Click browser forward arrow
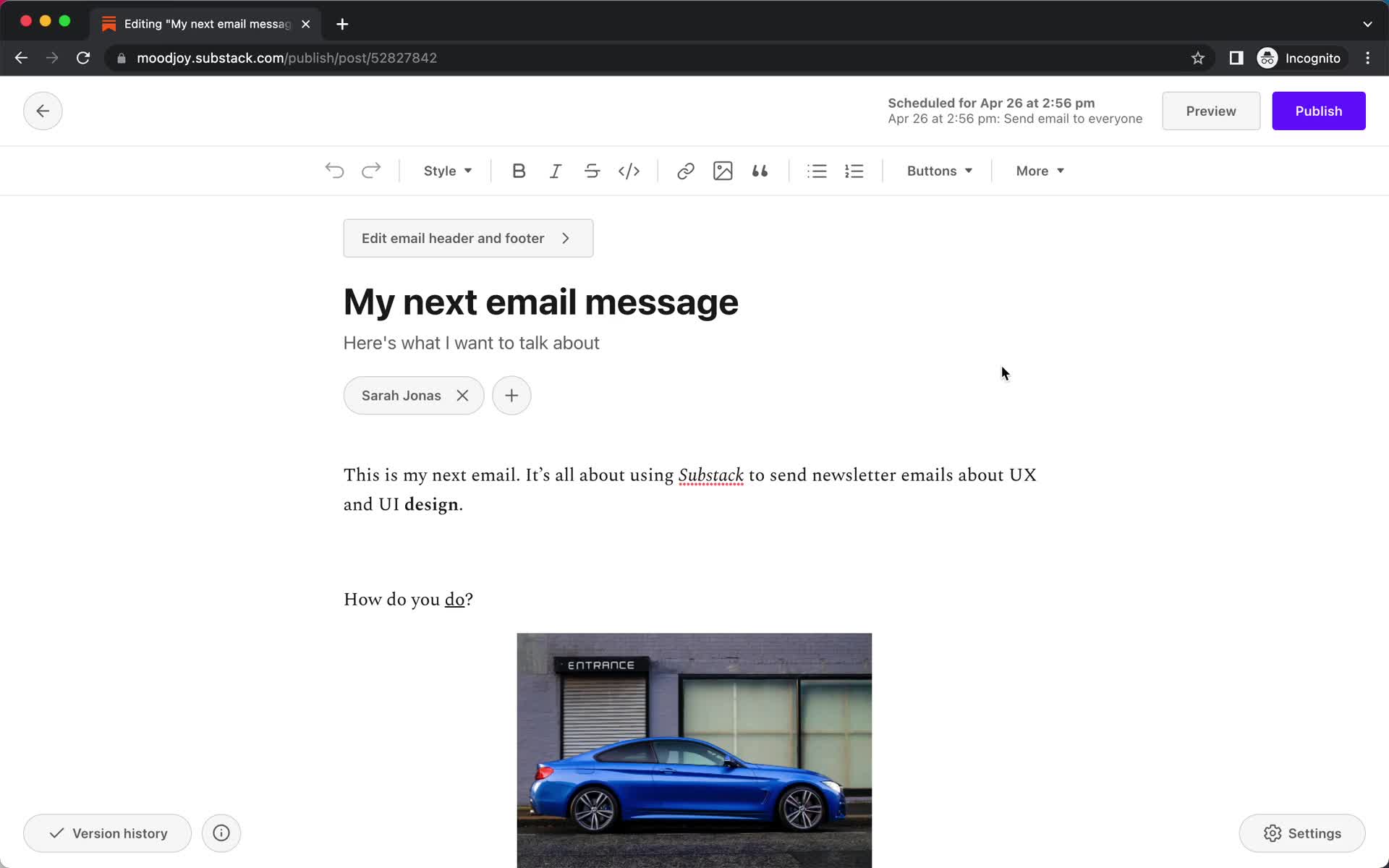 click(x=52, y=58)
